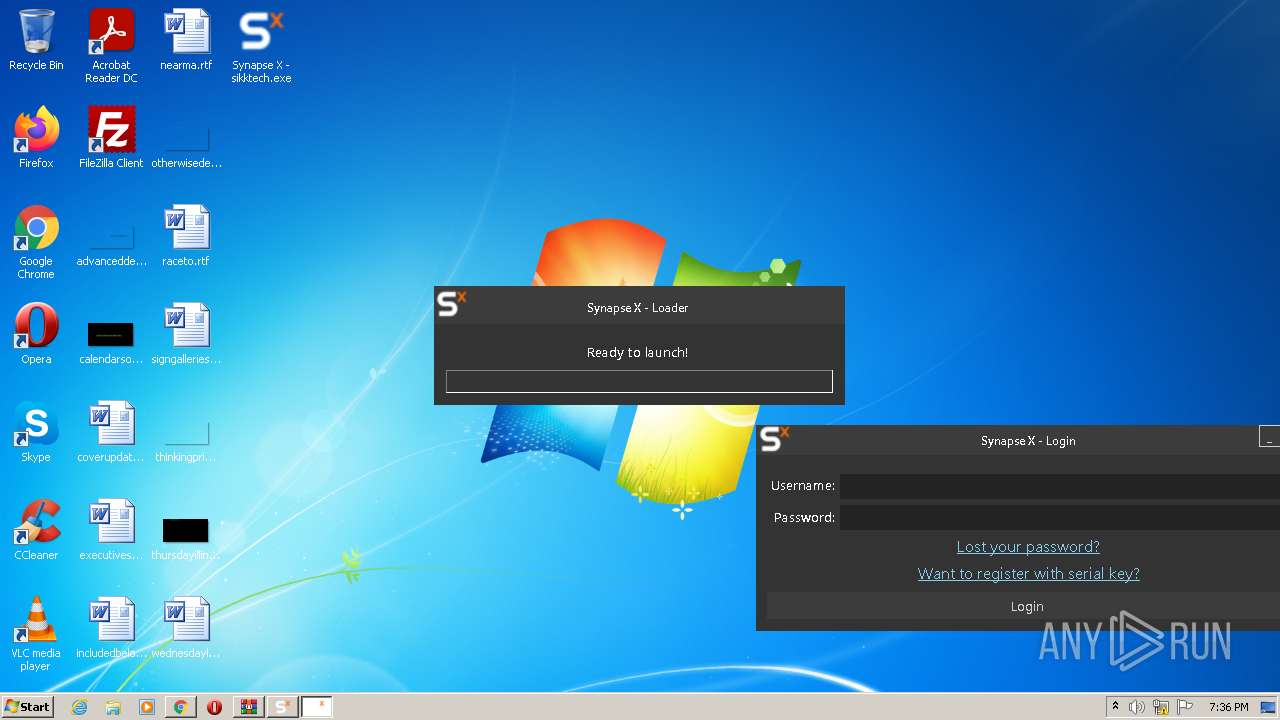Click the 7:36 PM clock

tap(1228, 707)
